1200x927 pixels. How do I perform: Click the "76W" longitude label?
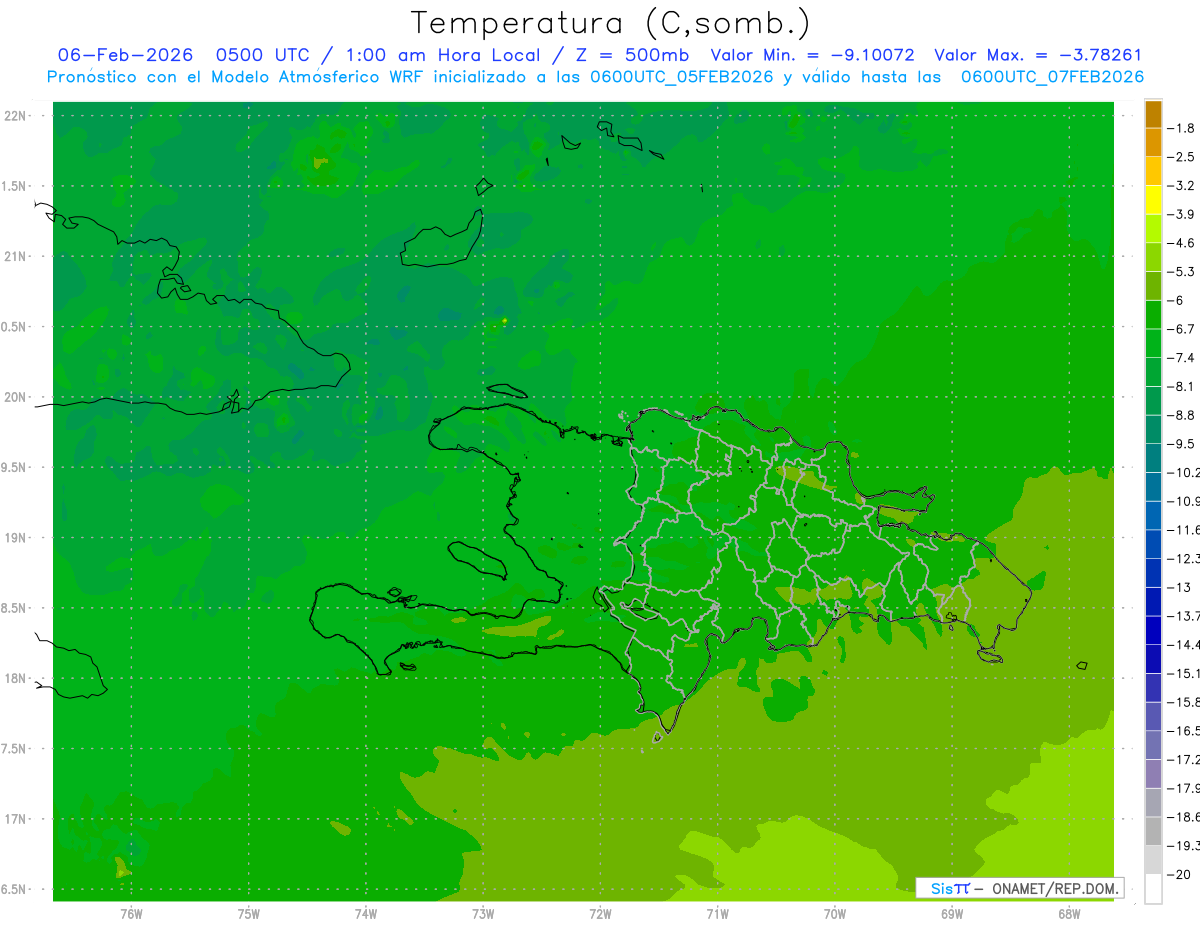pos(131,914)
